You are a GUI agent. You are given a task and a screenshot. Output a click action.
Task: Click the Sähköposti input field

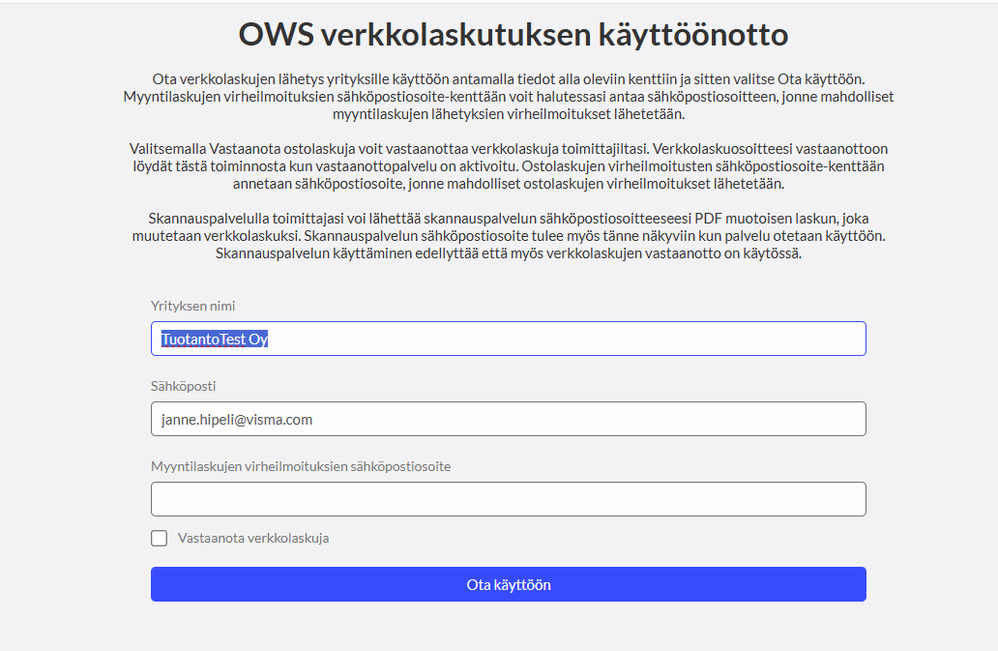tap(508, 419)
